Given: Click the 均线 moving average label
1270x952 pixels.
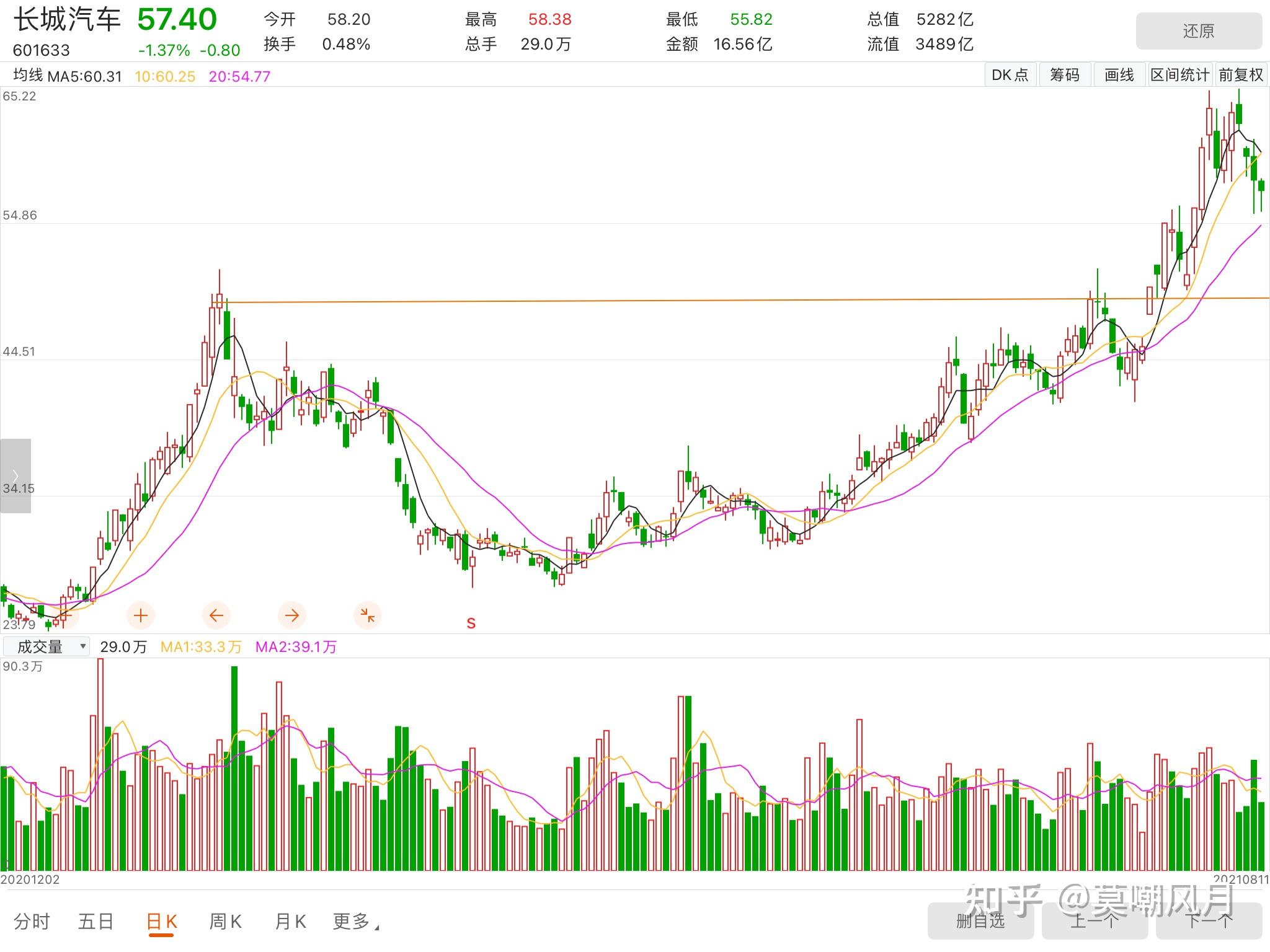Looking at the screenshot, I should (28, 76).
